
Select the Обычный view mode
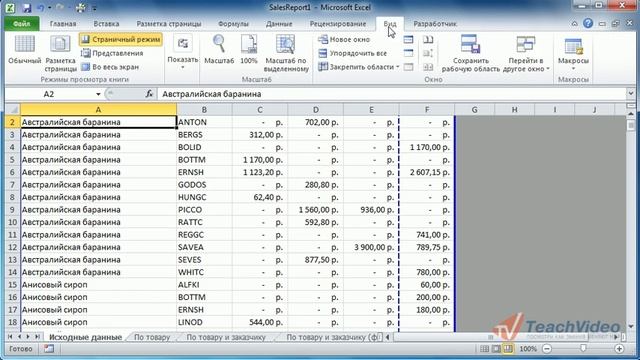[x=24, y=50]
